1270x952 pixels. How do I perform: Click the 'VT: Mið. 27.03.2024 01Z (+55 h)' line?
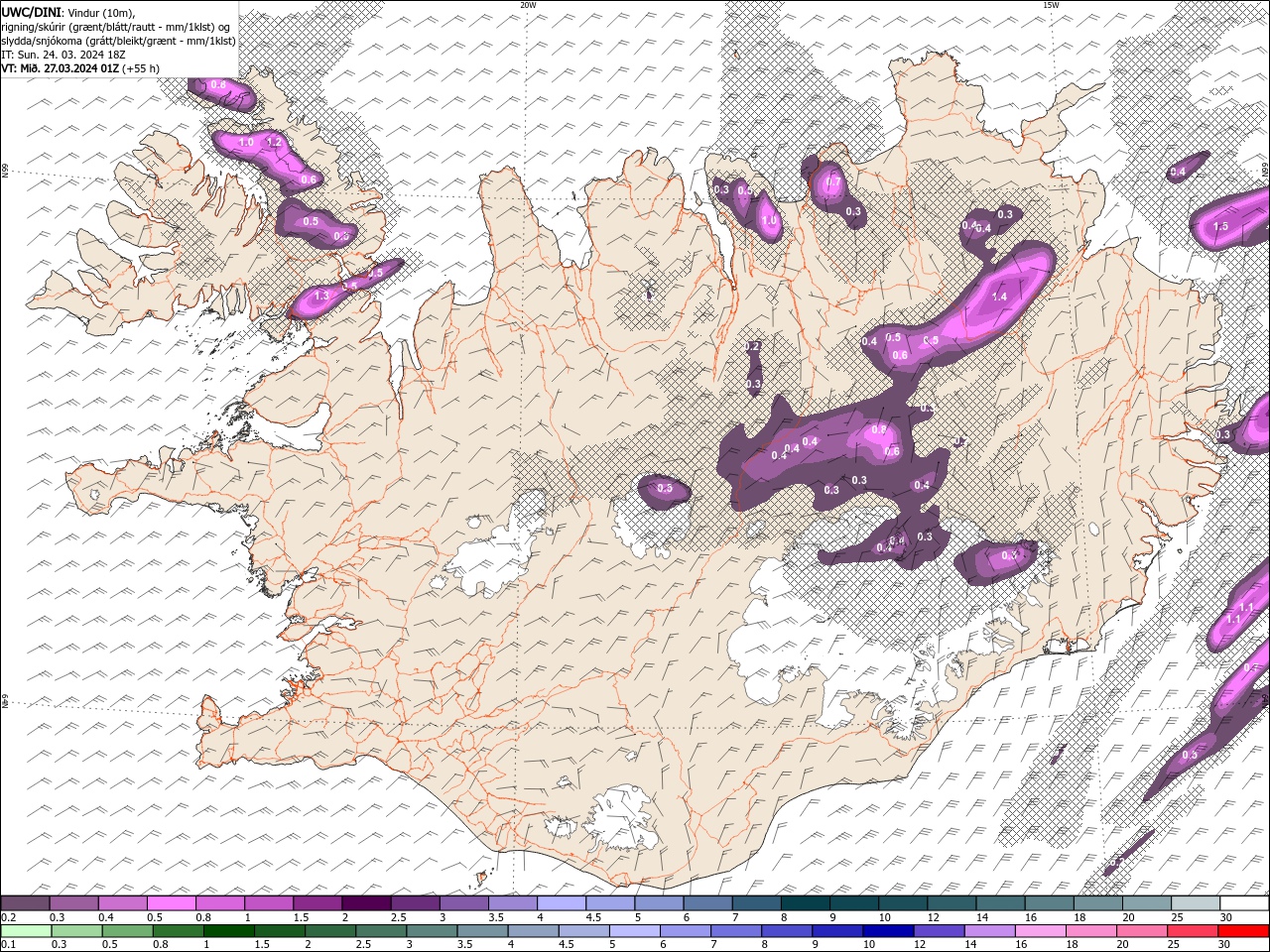(80, 68)
